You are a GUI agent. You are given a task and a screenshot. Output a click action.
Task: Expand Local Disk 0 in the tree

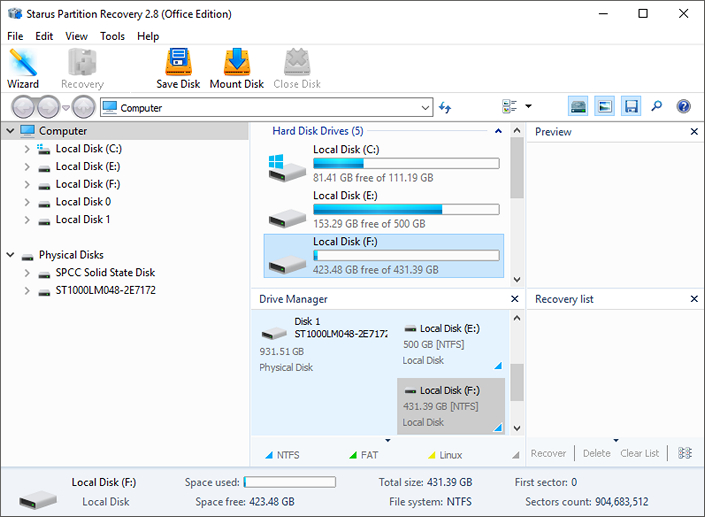[x=27, y=202]
